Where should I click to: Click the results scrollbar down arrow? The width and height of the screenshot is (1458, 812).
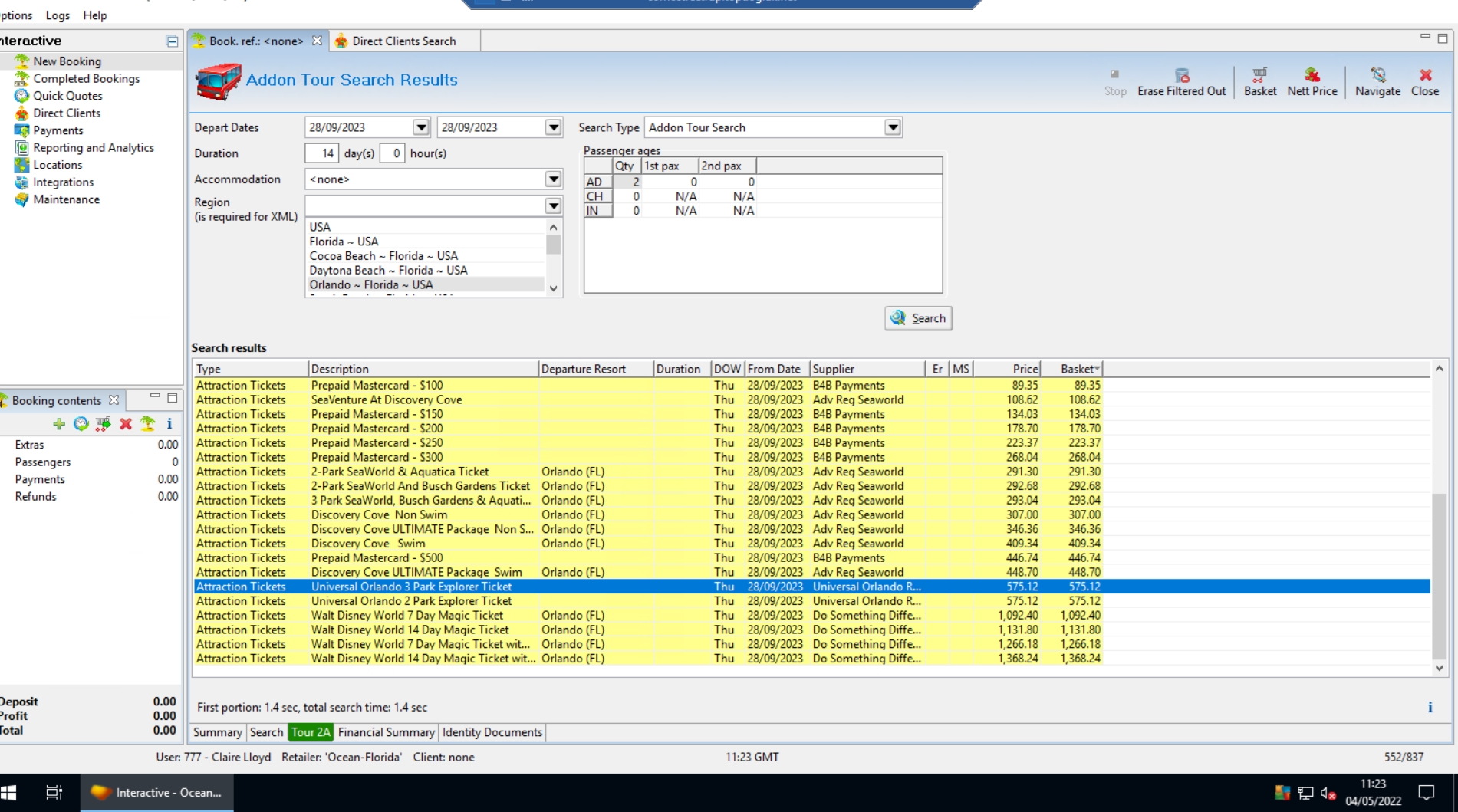[x=1439, y=668]
